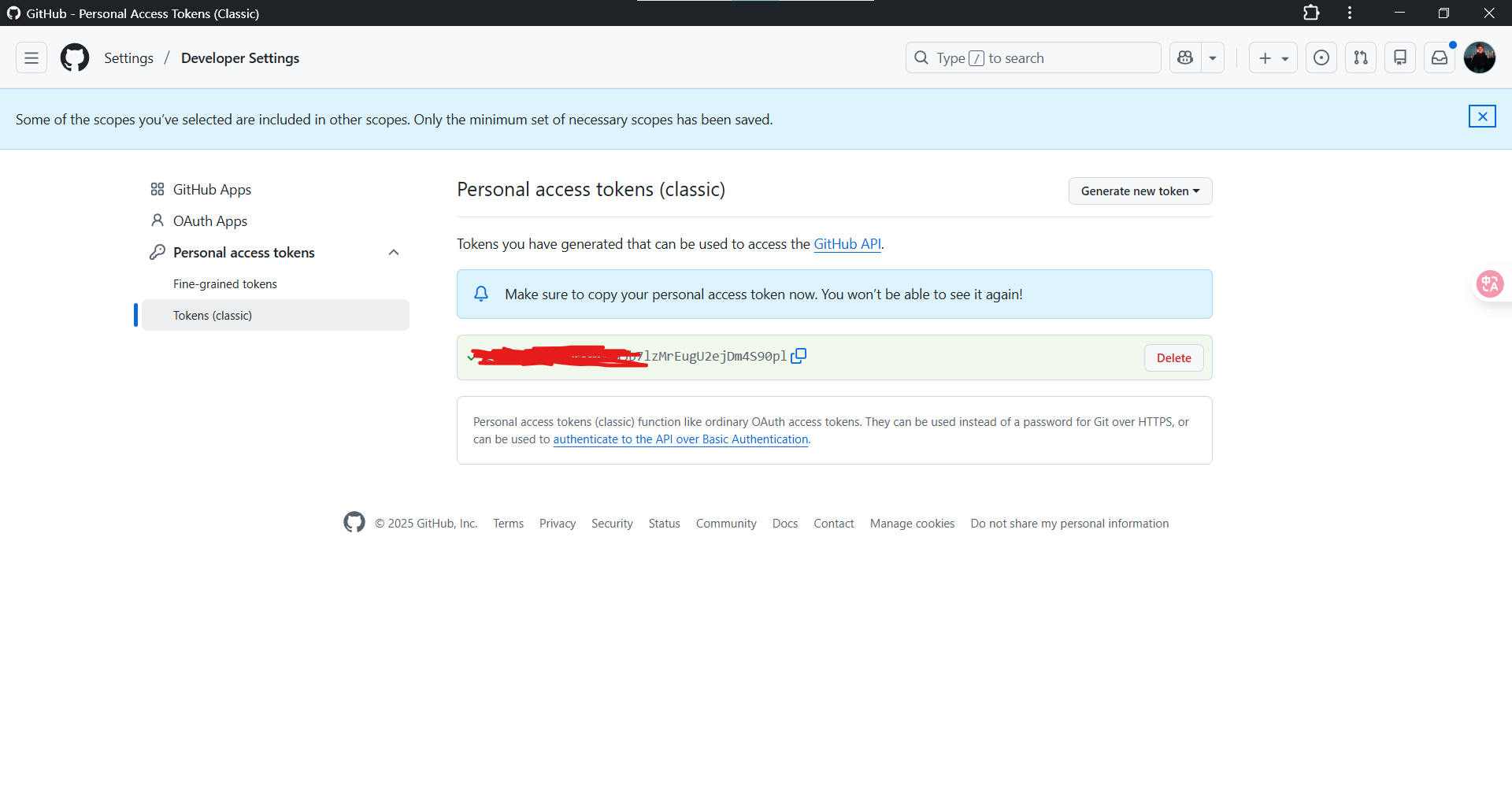Open Developer Settings breadcrumb
1512x811 pixels.
pyautogui.click(x=240, y=58)
